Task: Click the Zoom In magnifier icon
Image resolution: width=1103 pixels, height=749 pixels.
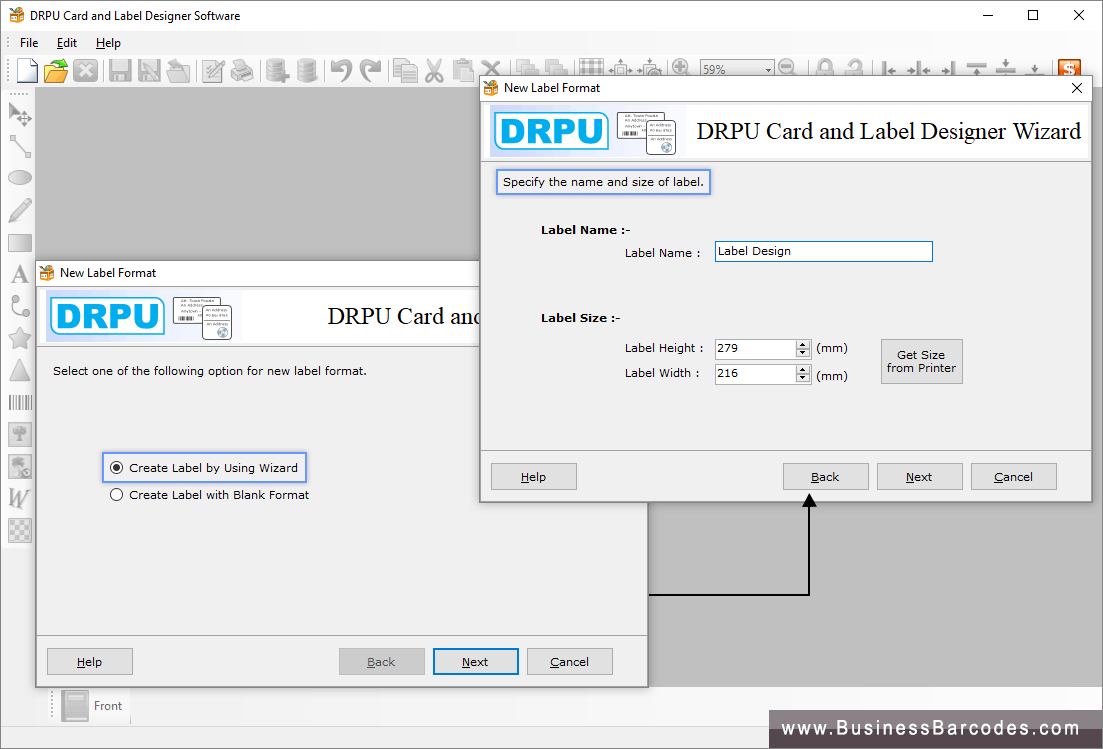Action: [x=680, y=68]
